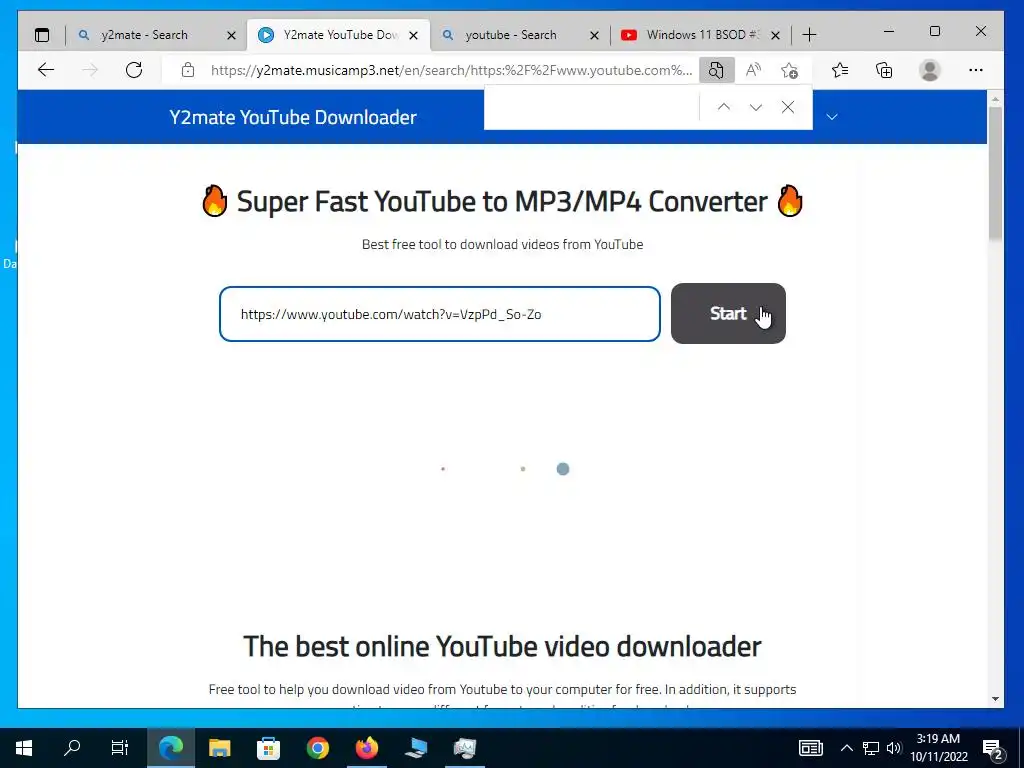
Task: Expand the site header dropdown chevron
Action: coord(831,117)
